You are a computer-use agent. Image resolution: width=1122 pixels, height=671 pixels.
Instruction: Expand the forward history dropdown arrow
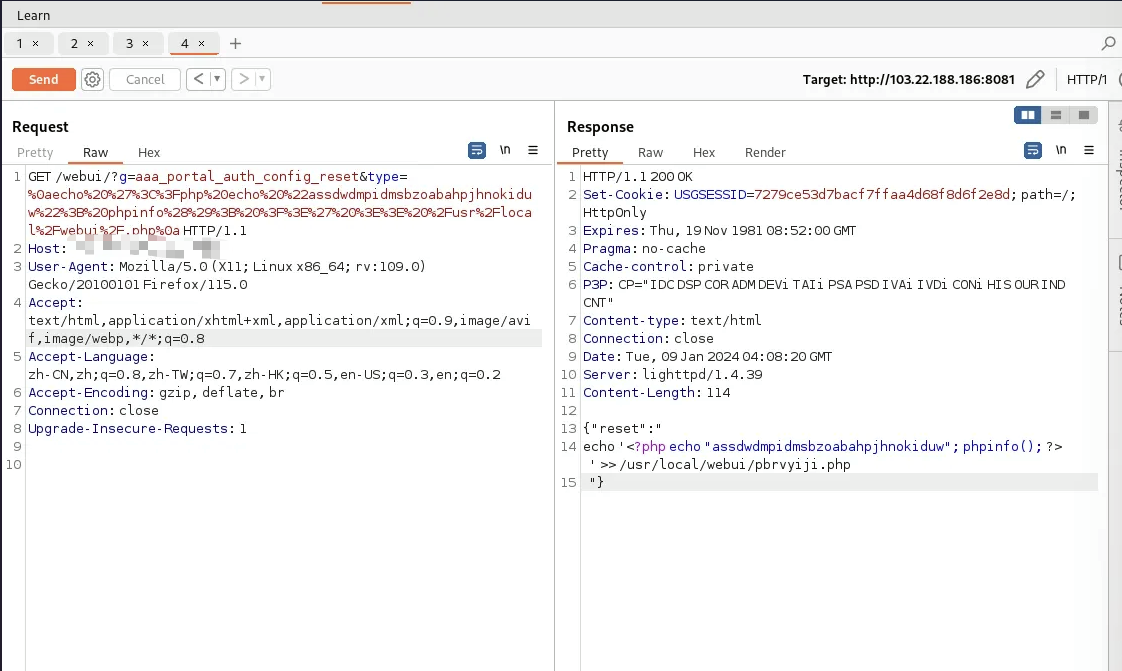(x=263, y=79)
